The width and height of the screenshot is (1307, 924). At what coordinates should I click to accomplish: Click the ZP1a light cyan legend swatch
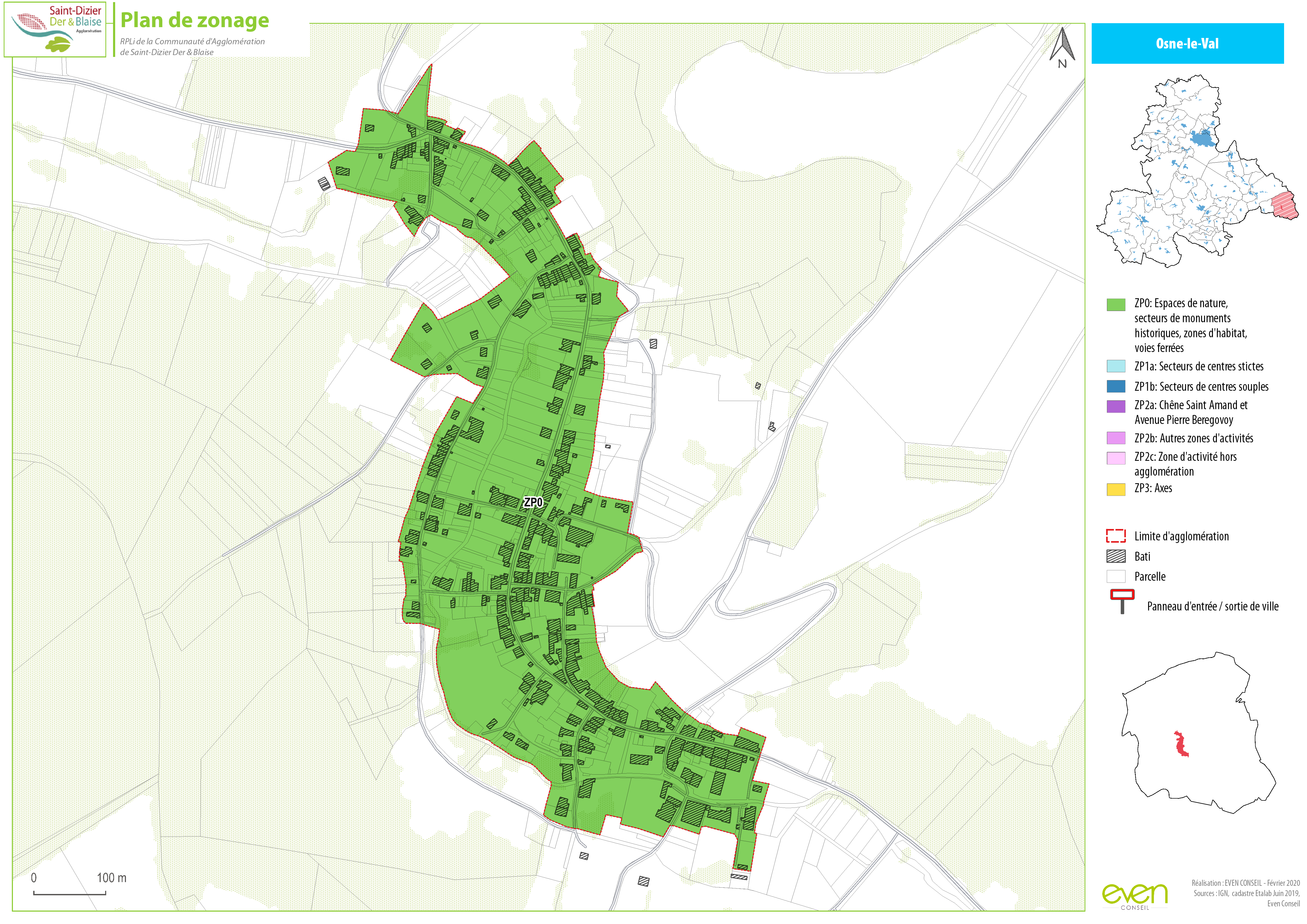tap(1116, 366)
